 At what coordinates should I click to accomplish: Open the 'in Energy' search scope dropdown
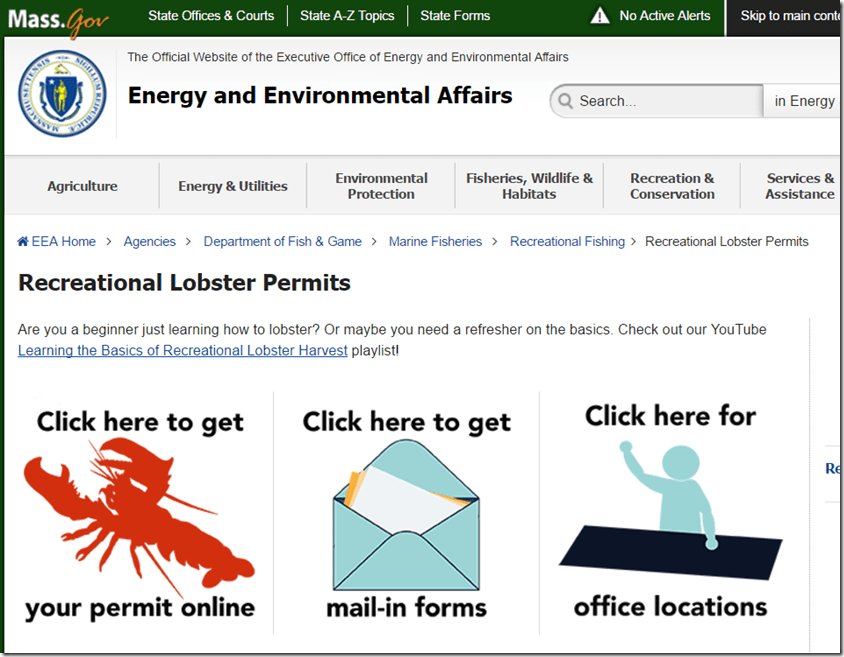tap(804, 101)
